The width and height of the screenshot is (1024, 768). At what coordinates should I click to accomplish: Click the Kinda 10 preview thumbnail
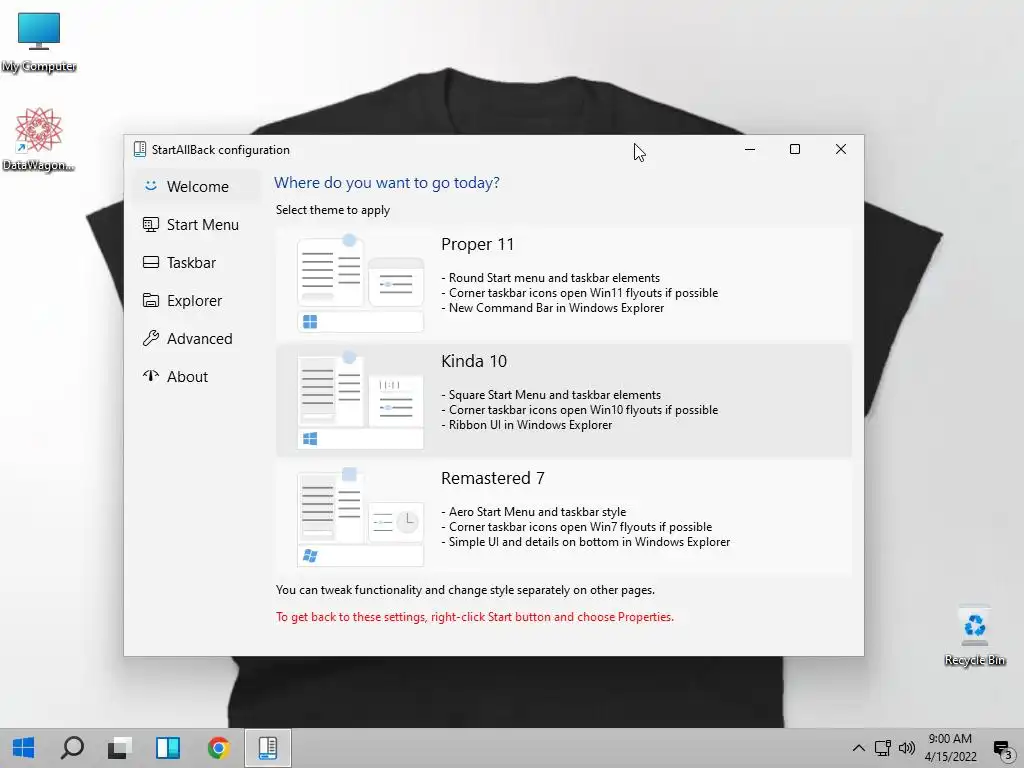point(360,400)
